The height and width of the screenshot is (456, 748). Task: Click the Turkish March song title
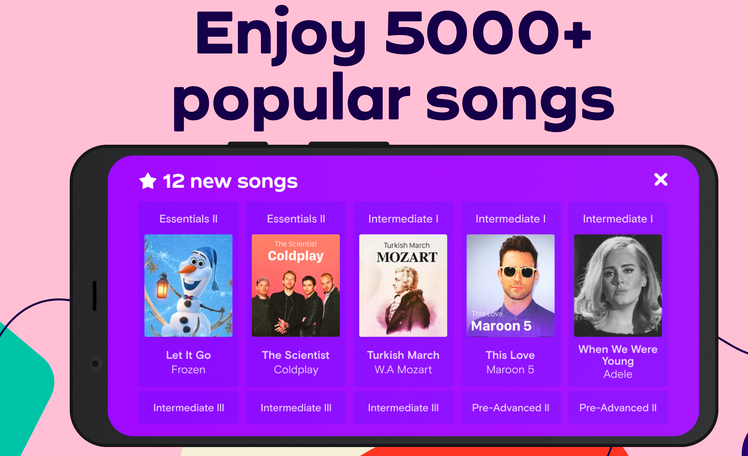[x=403, y=355]
